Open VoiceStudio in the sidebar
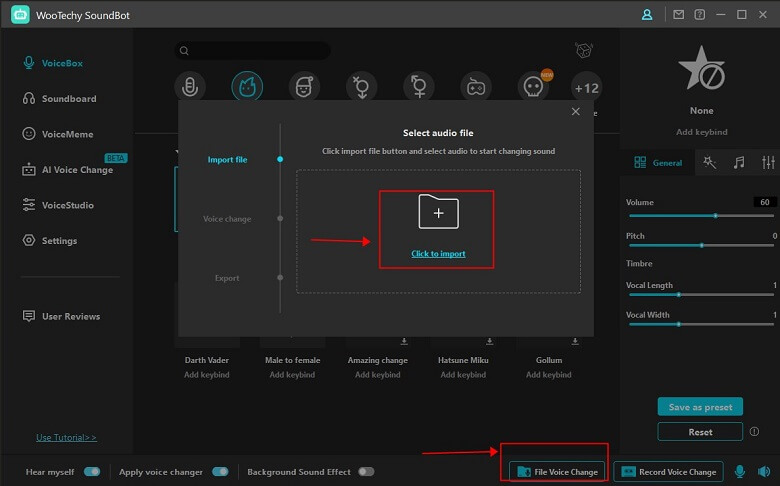 (x=58, y=205)
